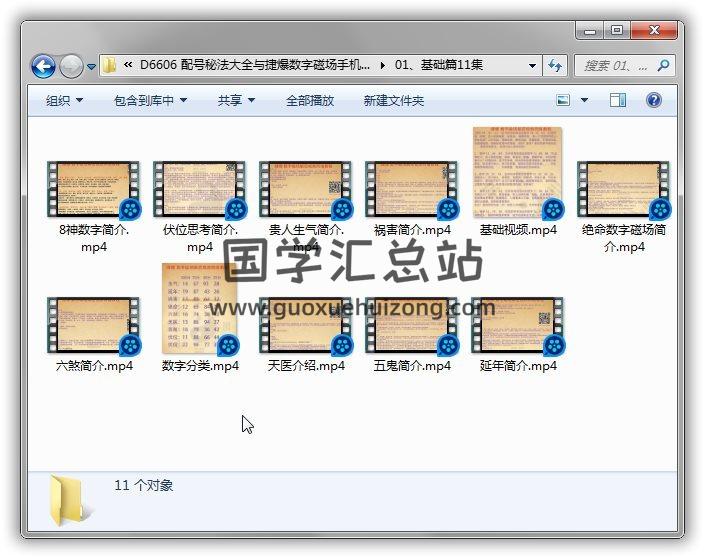The image size is (705, 559).
Task: Change view with the view icon
Action: (563, 100)
